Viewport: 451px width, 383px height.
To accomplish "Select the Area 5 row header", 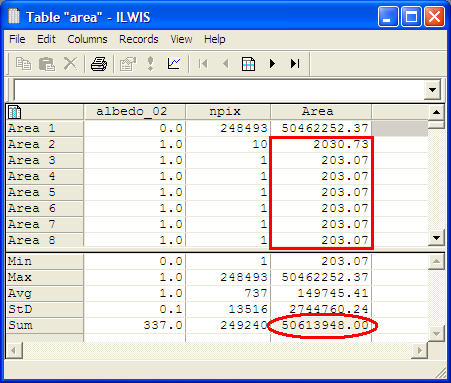I will (x=45, y=192).
